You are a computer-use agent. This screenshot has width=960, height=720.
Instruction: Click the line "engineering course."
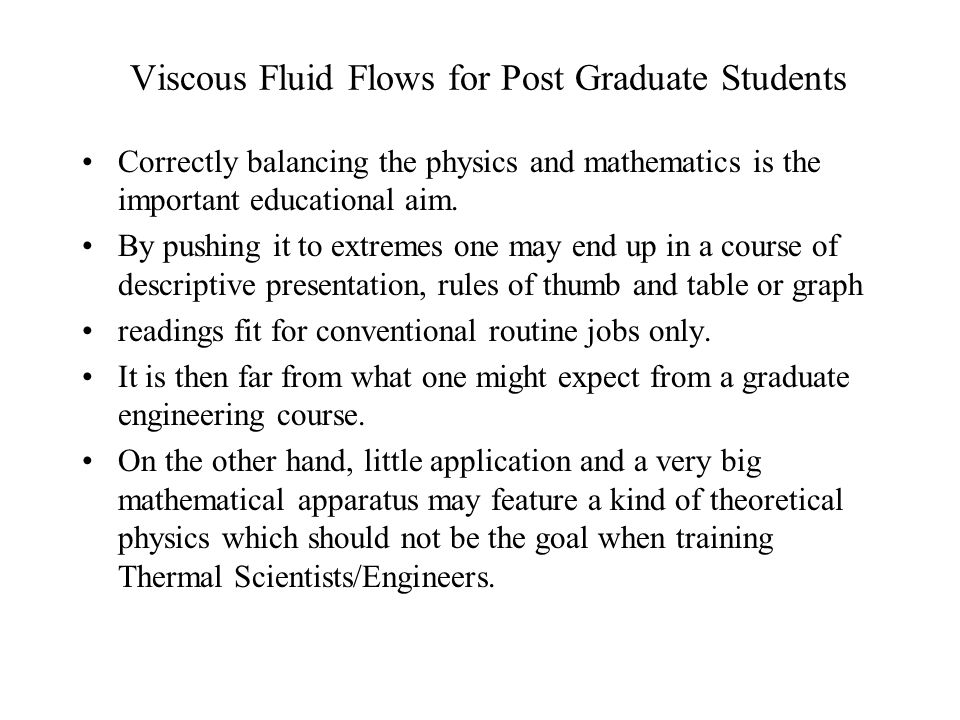tap(241, 416)
